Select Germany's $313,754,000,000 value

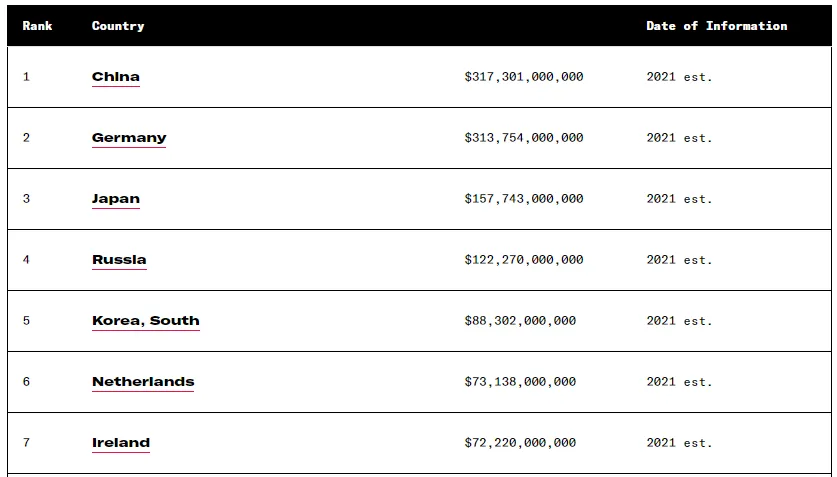pos(524,138)
